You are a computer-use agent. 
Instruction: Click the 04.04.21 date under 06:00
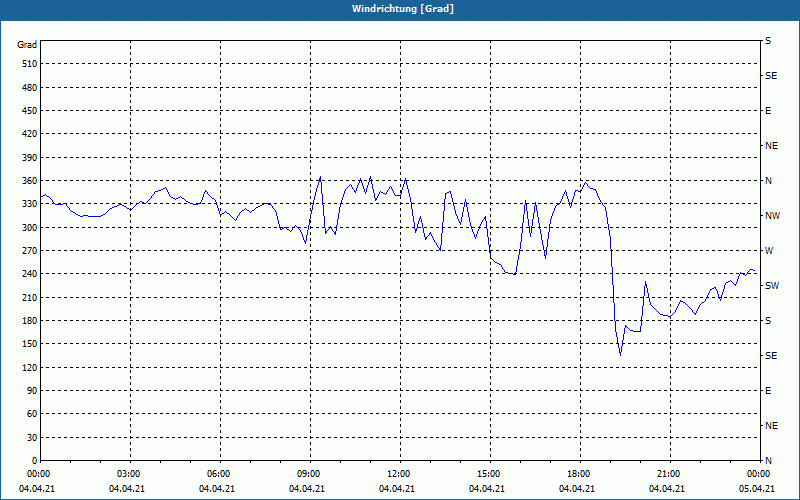(x=217, y=489)
